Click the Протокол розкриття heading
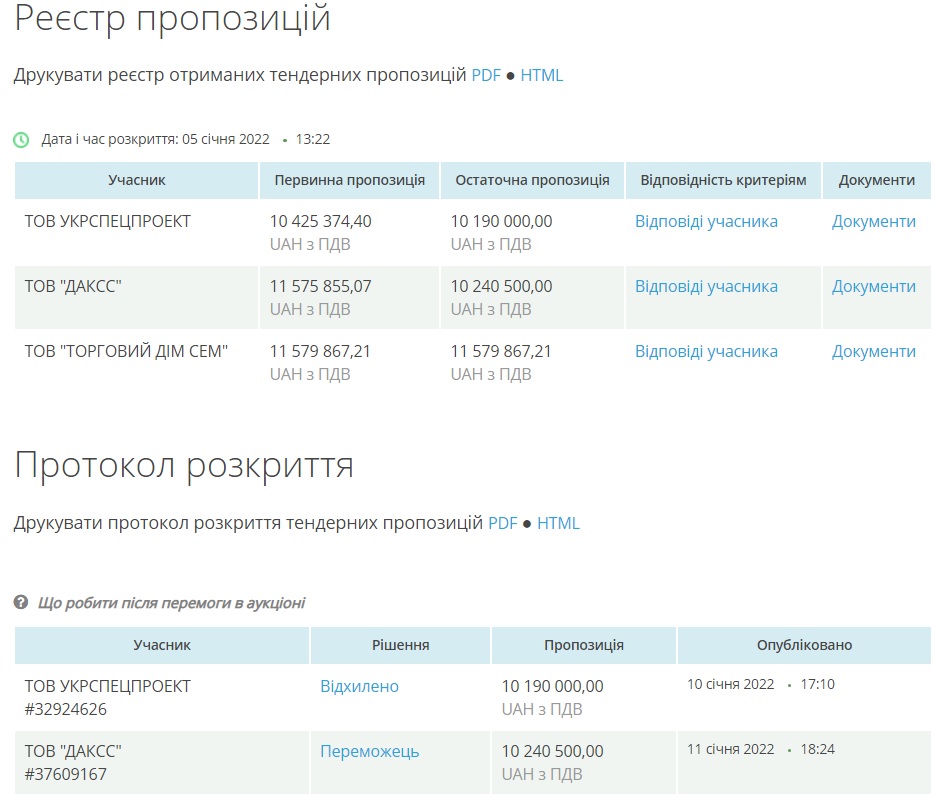The width and height of the screenshot is (935, 795). click(x=184, y=465)
